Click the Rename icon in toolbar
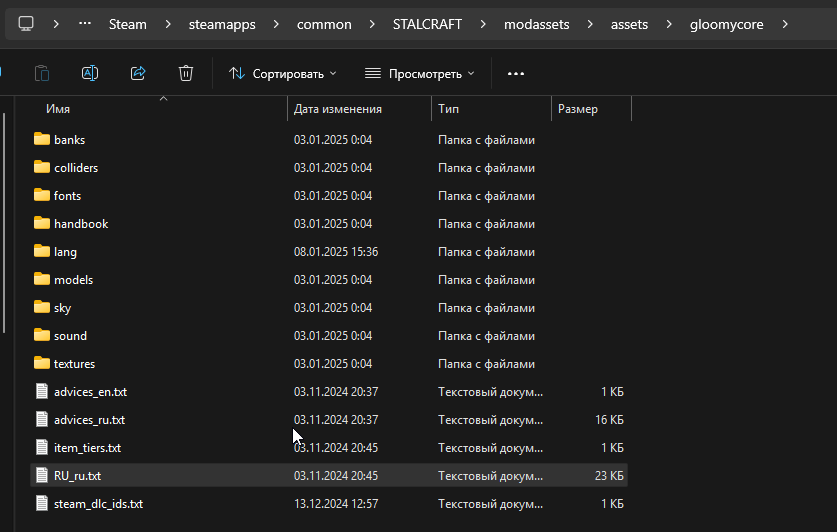The width and height of the screenshot is (837, 532). point(90,73)
